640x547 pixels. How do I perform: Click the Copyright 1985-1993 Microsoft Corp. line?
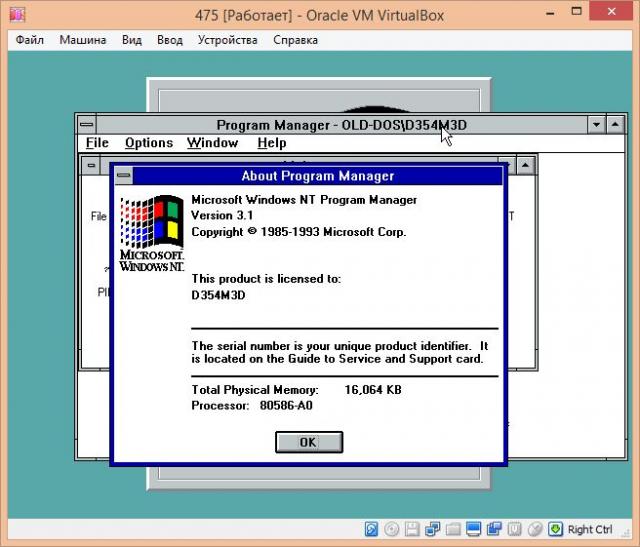coord(299,231)
